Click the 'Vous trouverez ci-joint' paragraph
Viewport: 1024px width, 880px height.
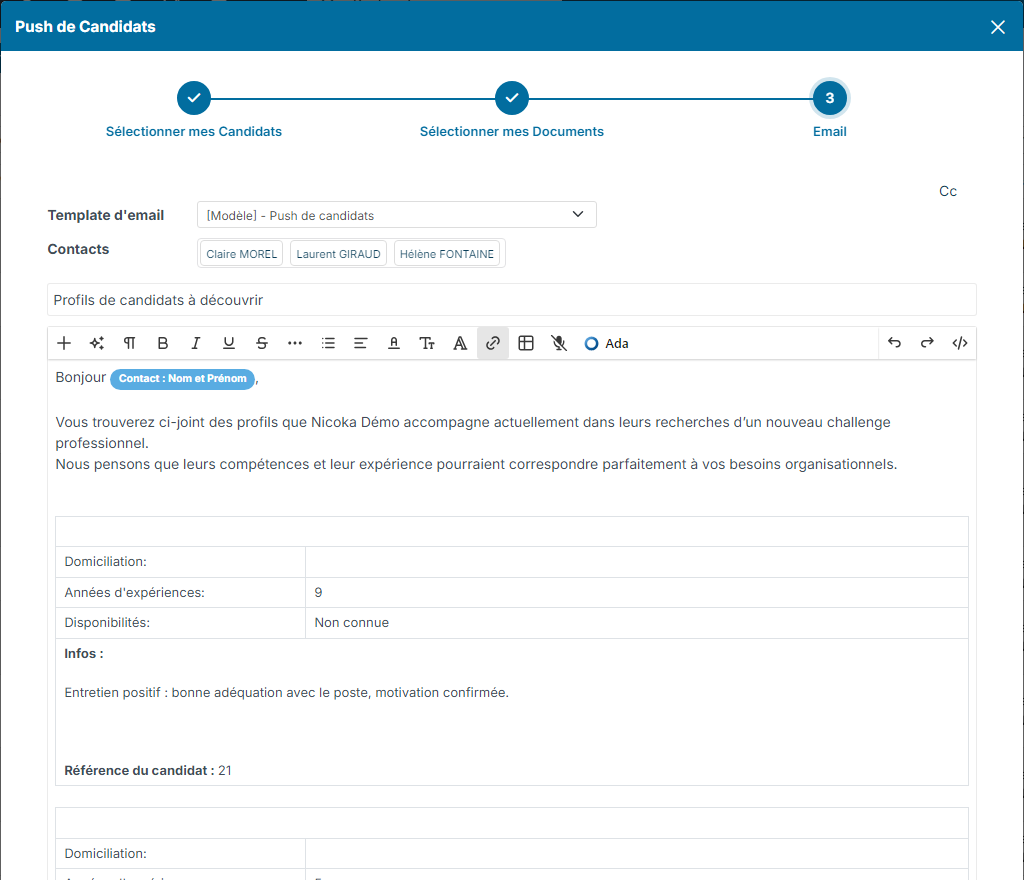473,432
